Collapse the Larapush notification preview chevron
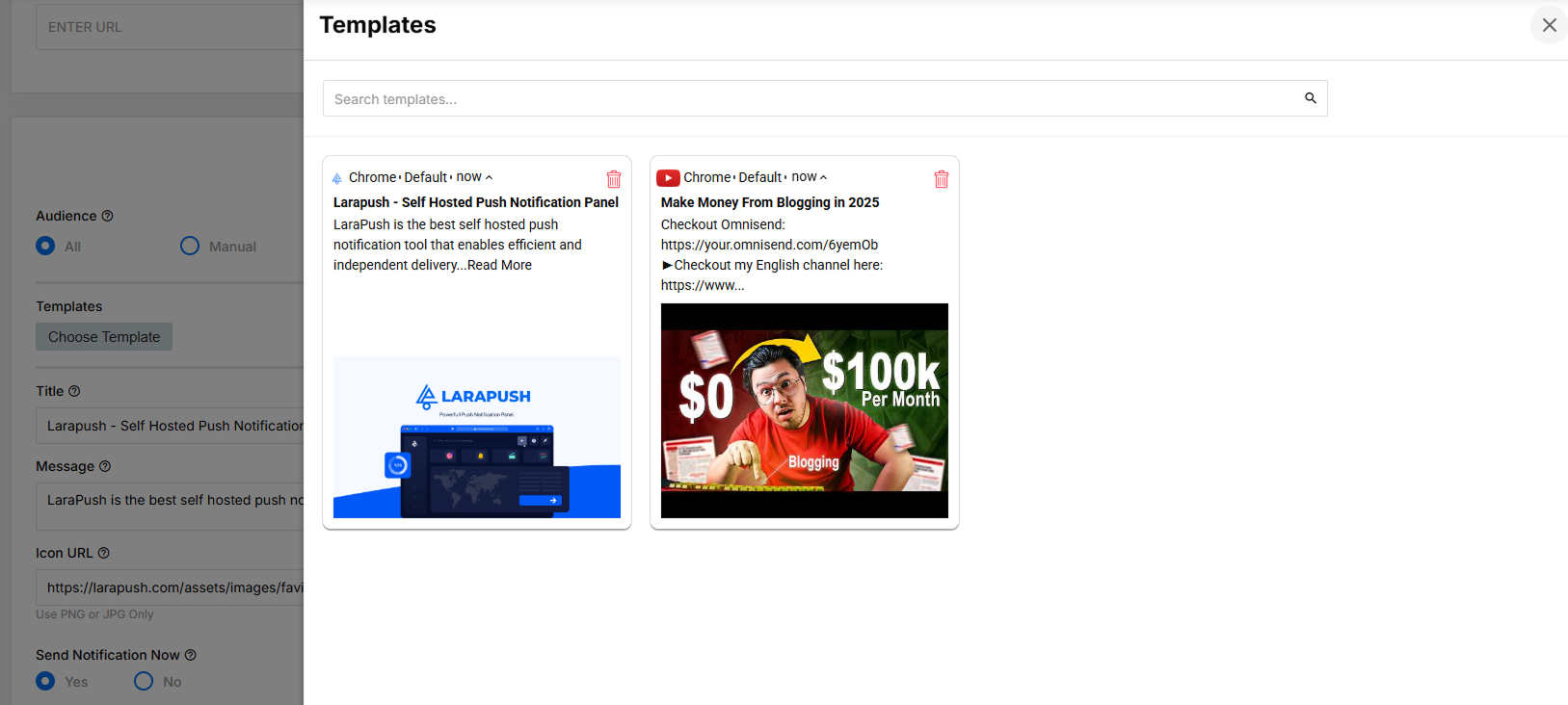The image size is (1568, 705). (x=489, y=177)
